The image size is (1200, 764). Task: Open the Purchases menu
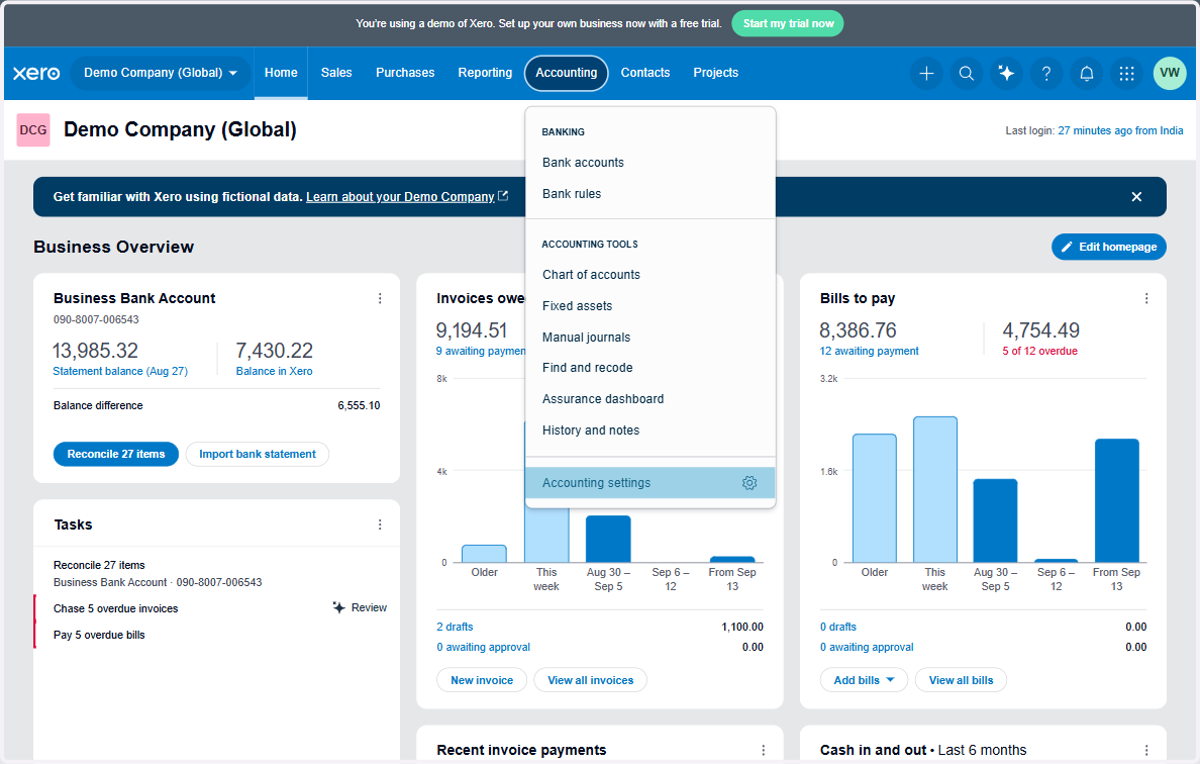(x=405, y=73)
